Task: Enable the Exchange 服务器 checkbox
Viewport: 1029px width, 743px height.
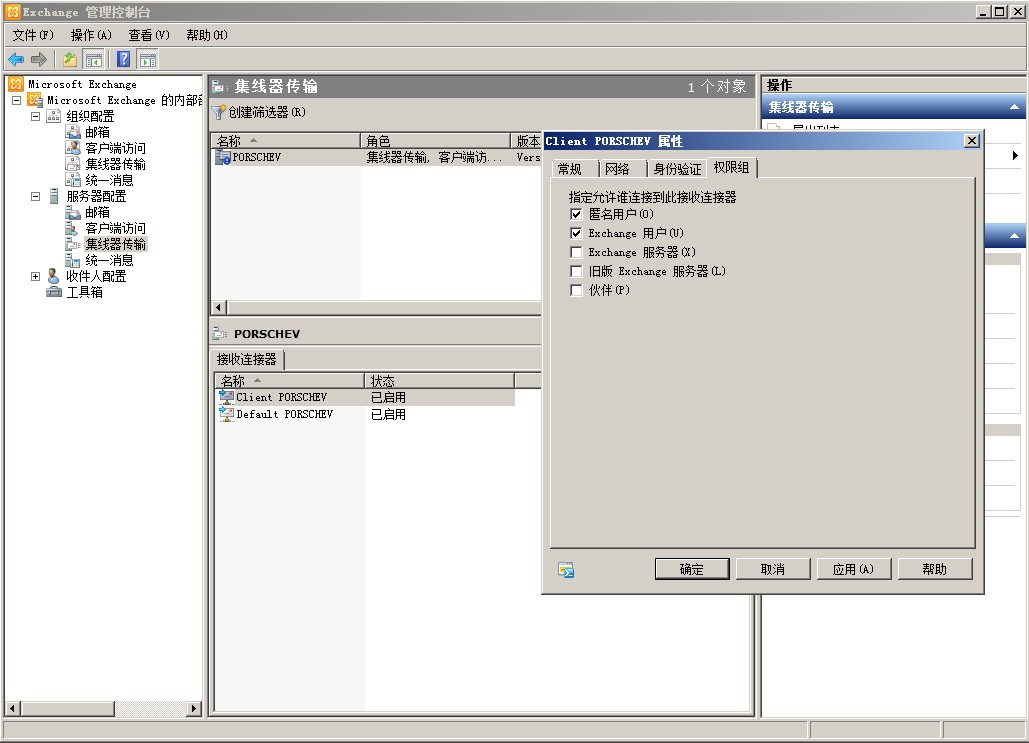Action: [576, 252]
